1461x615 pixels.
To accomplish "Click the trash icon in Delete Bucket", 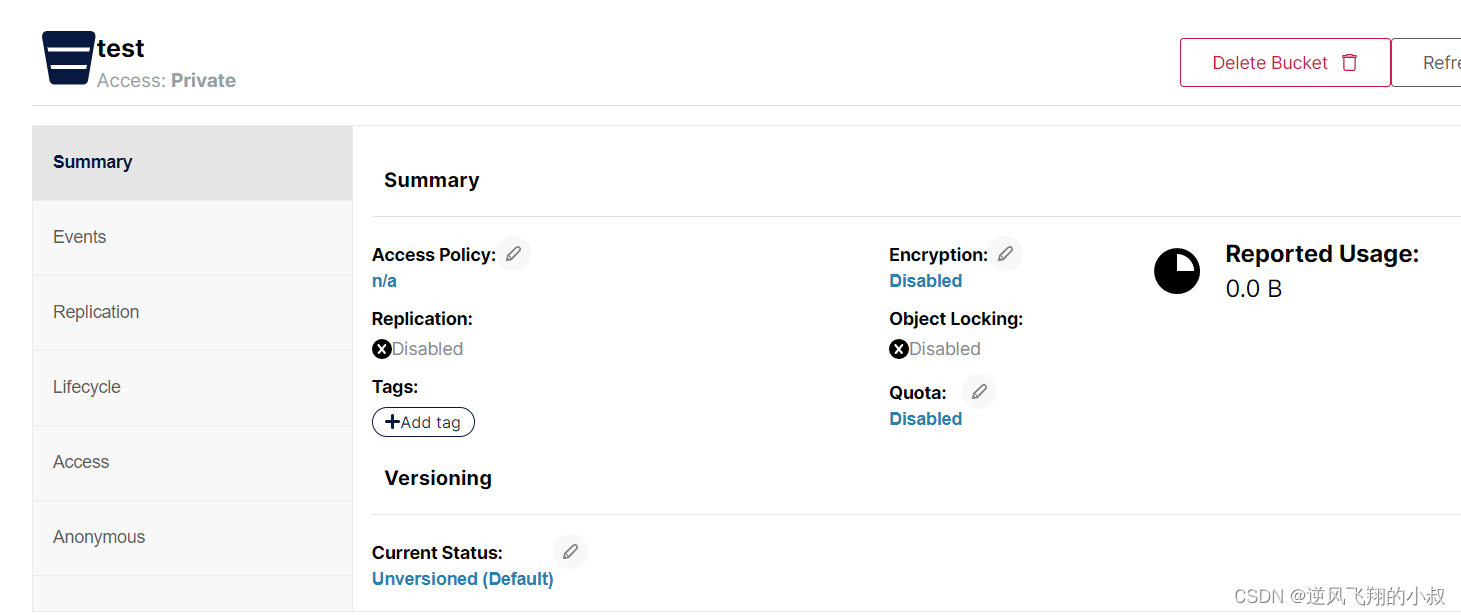I will click(x=1349, y=62).
